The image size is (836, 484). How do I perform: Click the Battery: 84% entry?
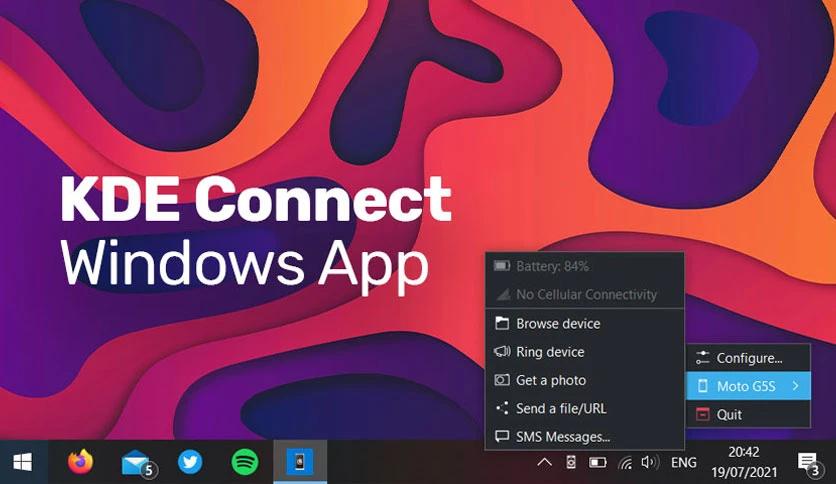tap(585, 266)
